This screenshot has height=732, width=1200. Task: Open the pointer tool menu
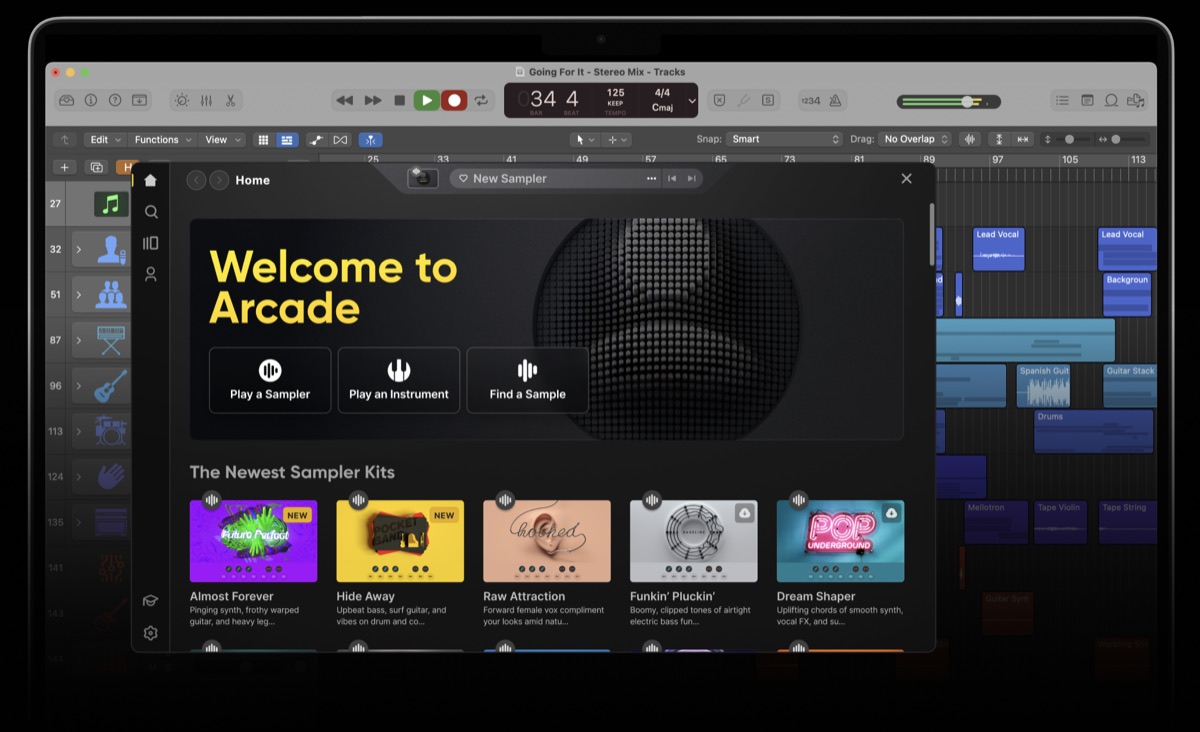pyautogui.click(x=583, y=140)
